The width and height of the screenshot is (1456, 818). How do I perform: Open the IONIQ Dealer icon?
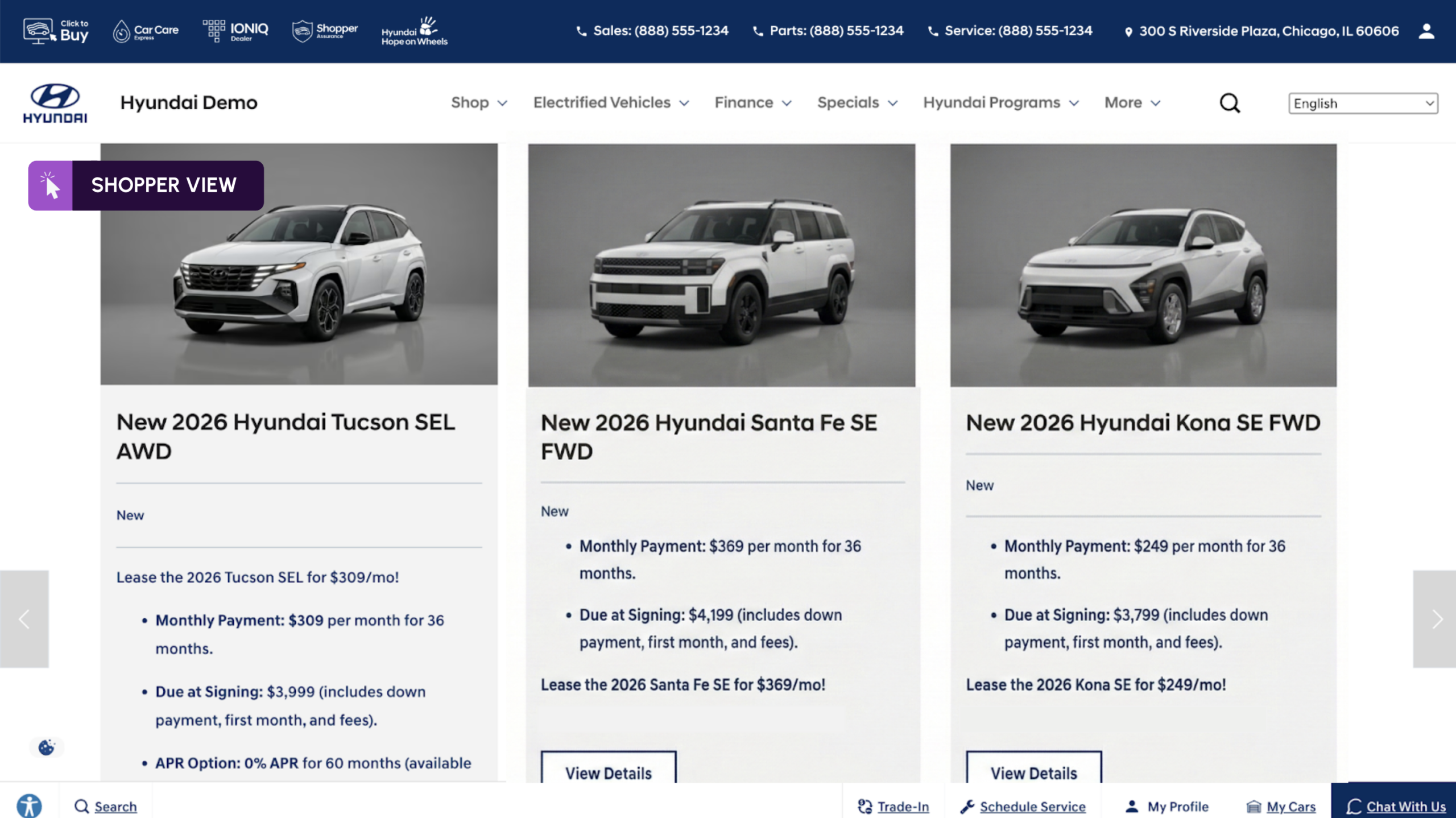(235, 31)
